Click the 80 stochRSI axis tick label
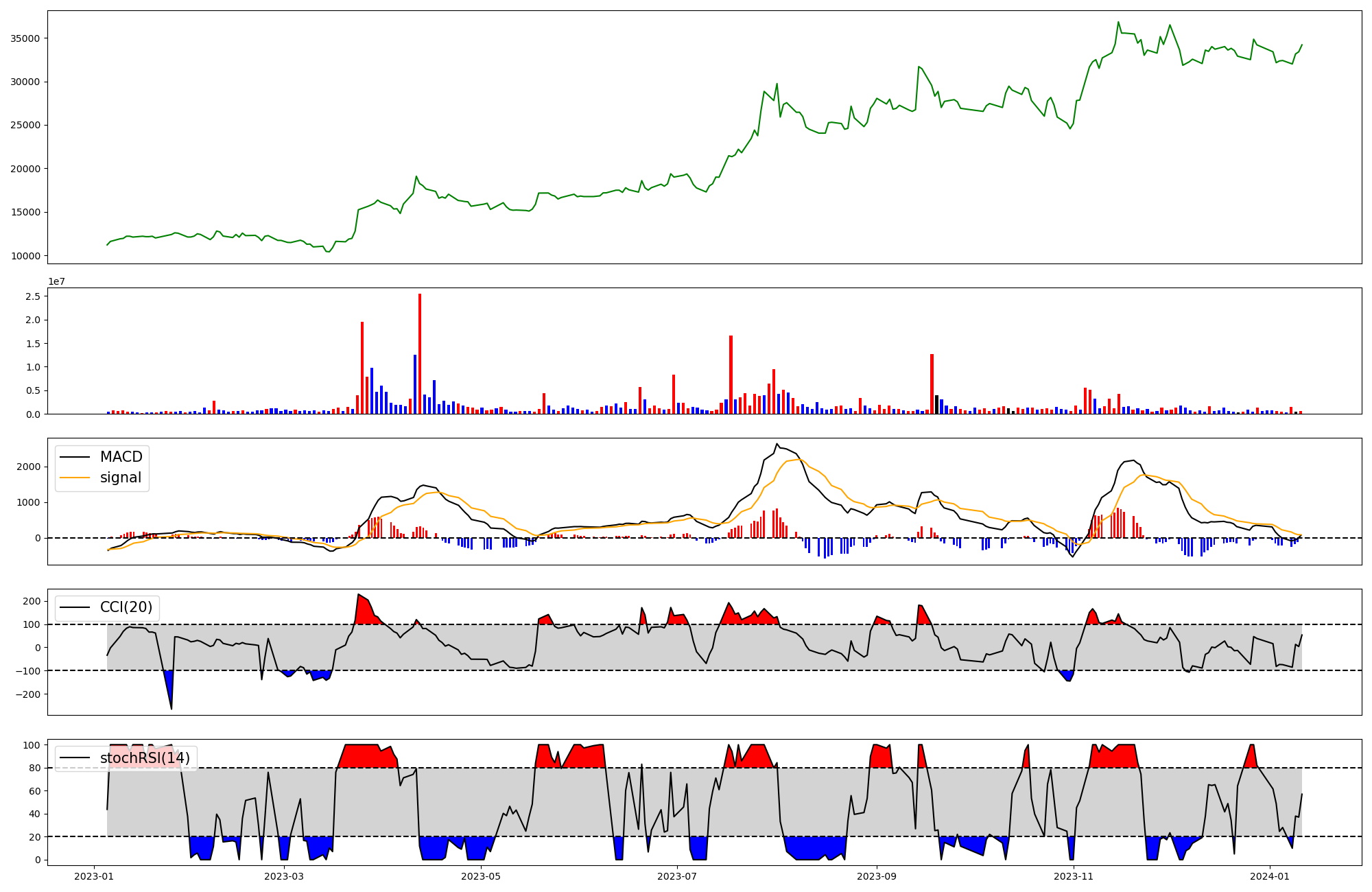Screen dimensions: 1372x892 (x=34, y=768)
